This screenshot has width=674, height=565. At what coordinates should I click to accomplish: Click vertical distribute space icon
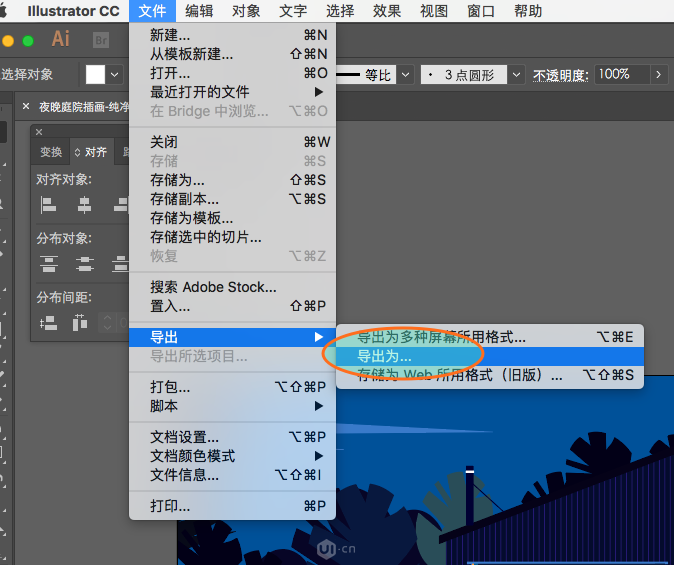48,322
